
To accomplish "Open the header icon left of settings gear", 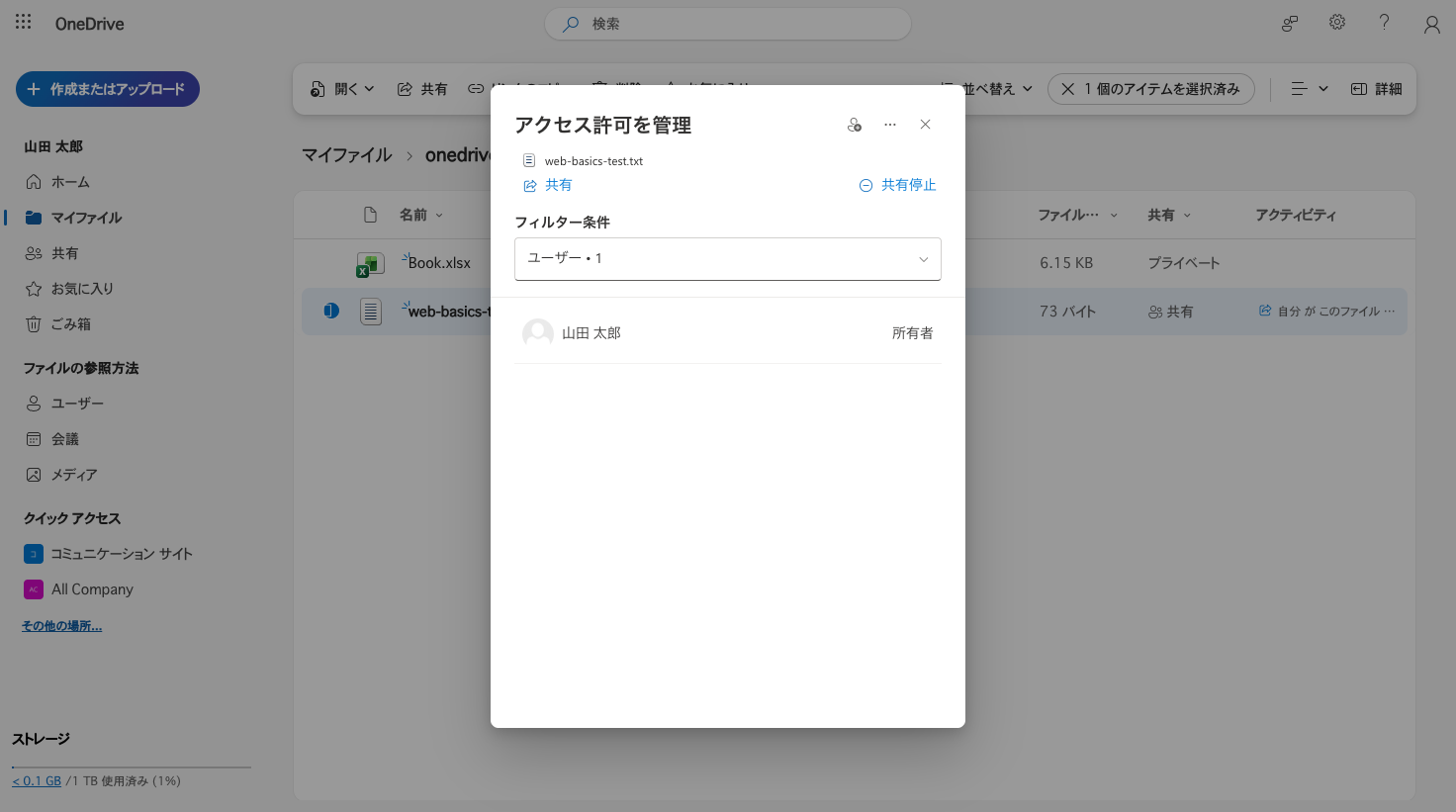I will click(1290, 23).
